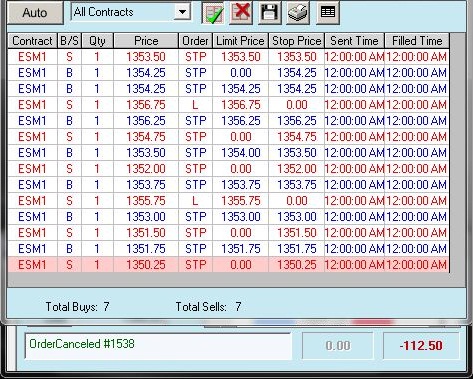Sort by the Limit Price column header
The width and height of the screenshot is (473, 379).
pos(240,41)
